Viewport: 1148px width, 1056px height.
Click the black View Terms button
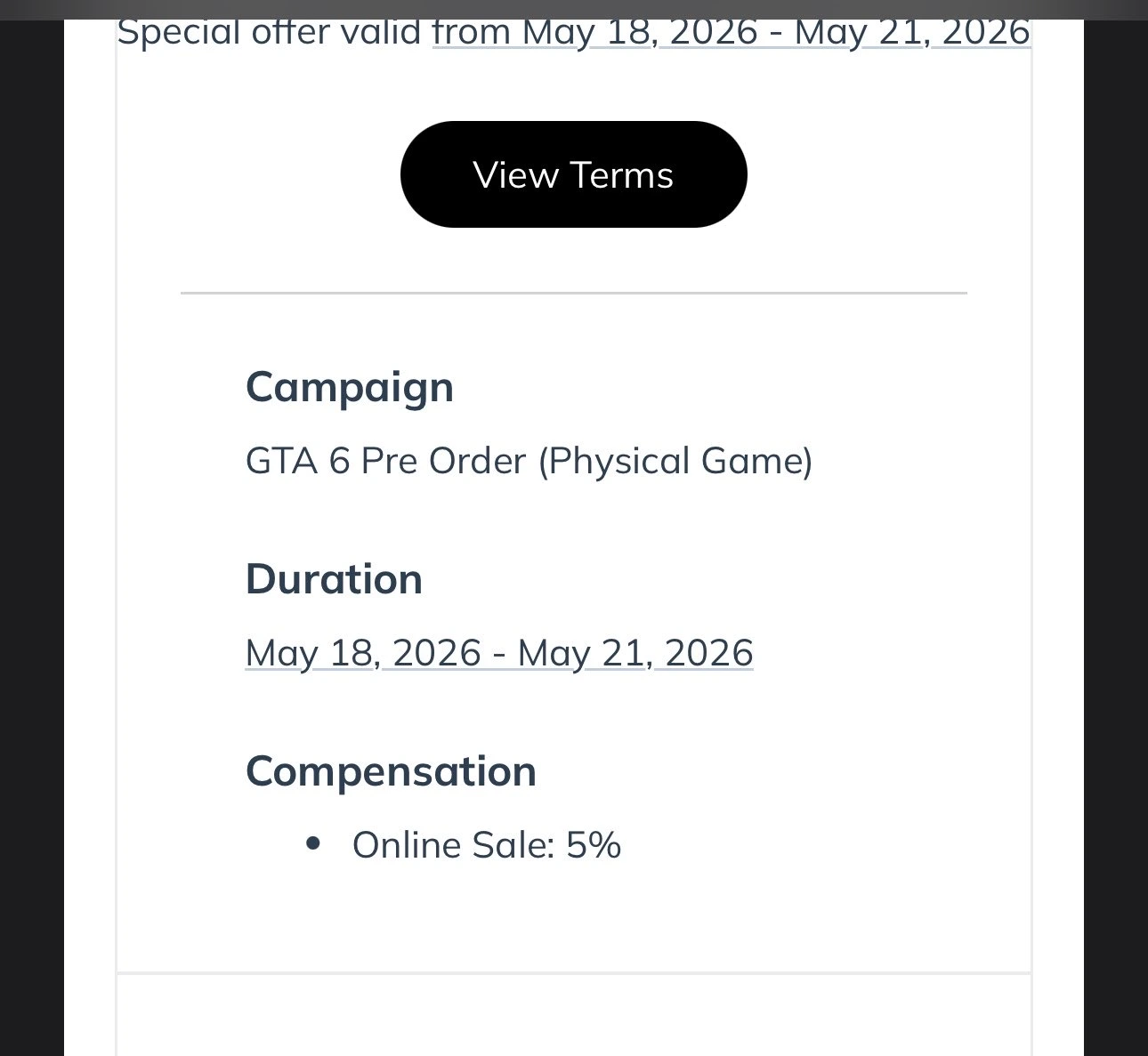pos(573,174)
